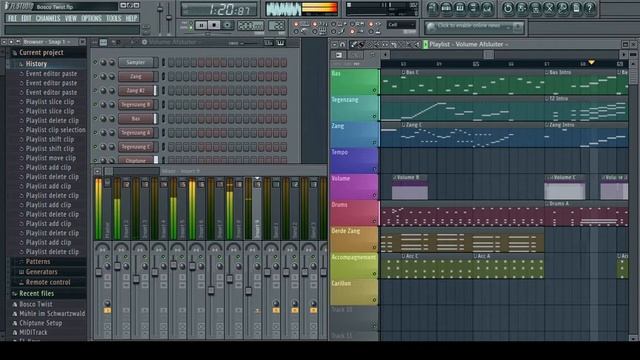Click first step of Sampler channel
Image resolution: width=640 pixels, height=360 pixels.
(171, 62)
